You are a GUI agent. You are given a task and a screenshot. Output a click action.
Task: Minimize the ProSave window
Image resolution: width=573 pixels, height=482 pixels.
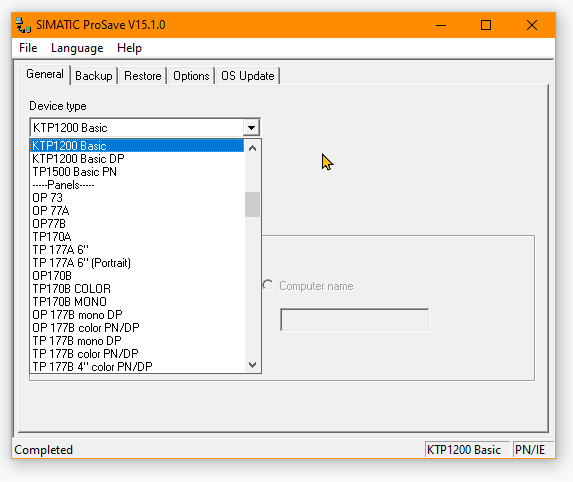(x=441, y=25)
